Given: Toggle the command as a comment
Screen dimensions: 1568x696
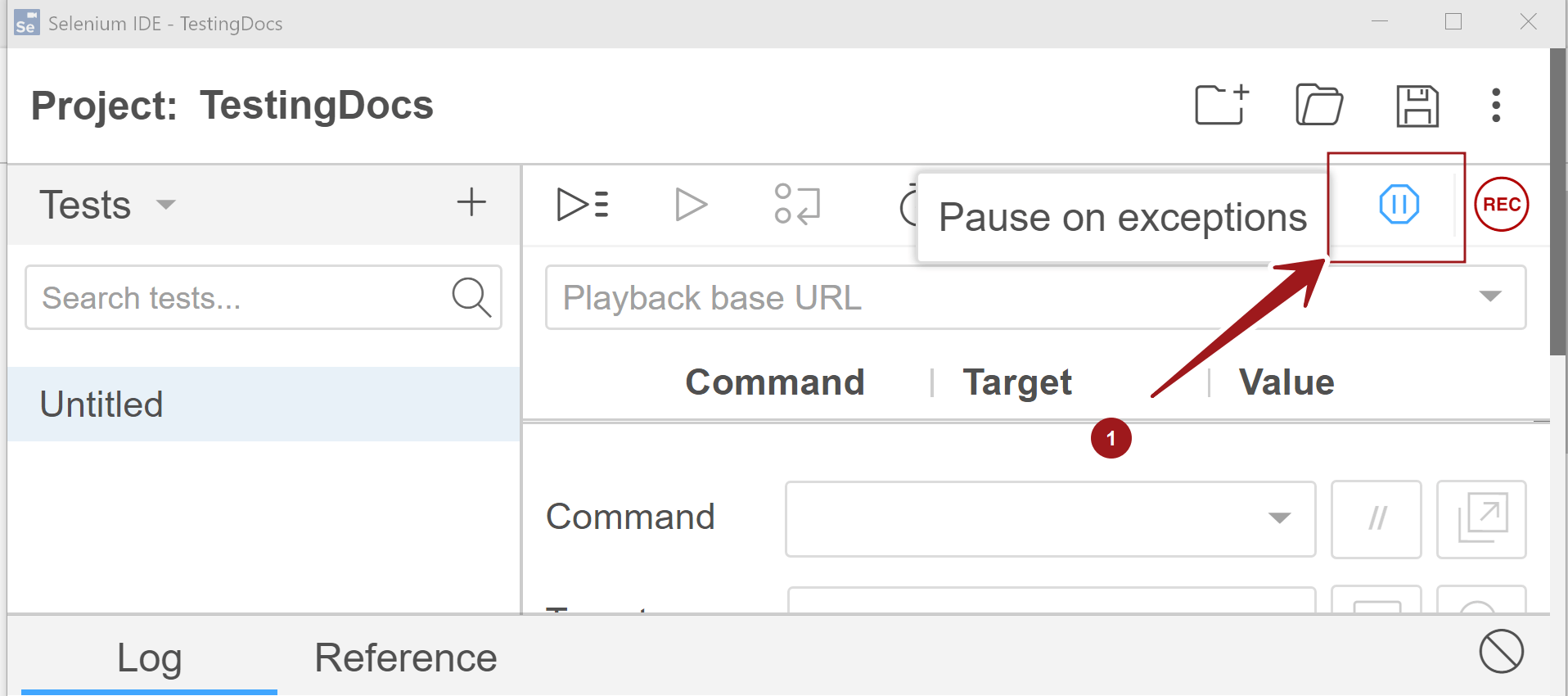Looking at the screenshot, I should [x=1376, y=518].
